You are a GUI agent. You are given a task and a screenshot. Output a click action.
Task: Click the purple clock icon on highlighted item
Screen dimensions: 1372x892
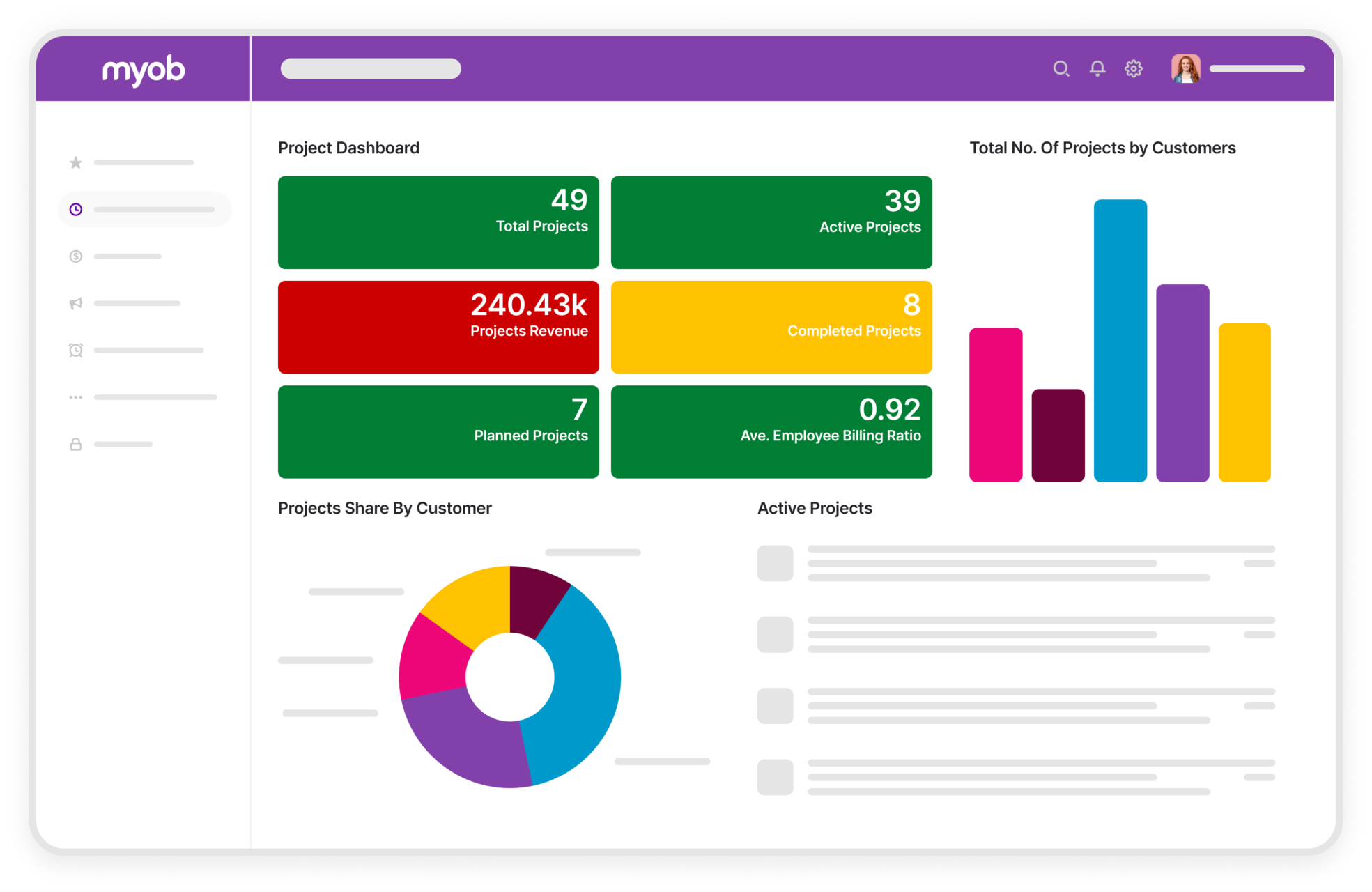(x=75, y=209)
